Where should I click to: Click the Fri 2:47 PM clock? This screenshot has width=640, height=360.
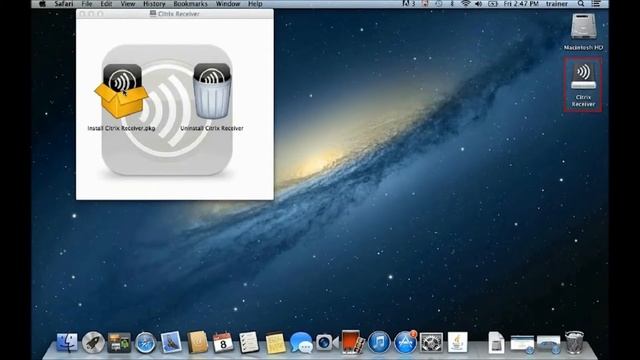pyautogui.click(x=521, y=4)
